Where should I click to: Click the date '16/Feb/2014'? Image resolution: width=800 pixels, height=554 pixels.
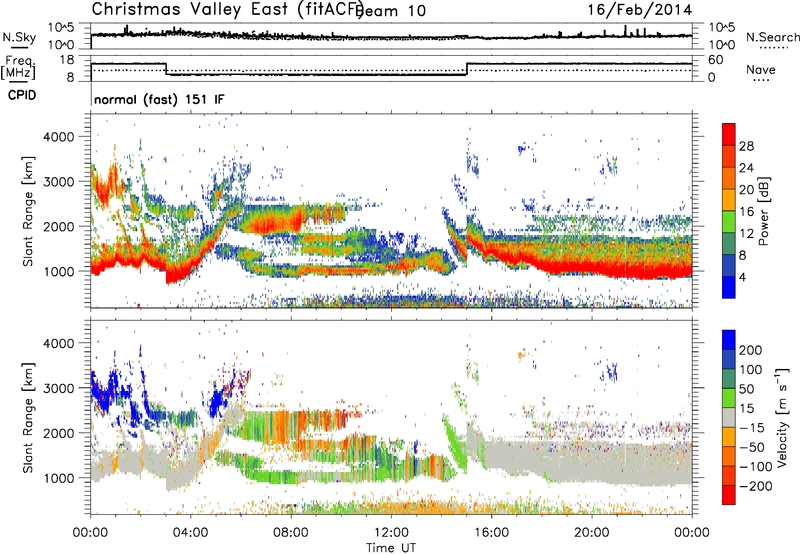[640, 10]
